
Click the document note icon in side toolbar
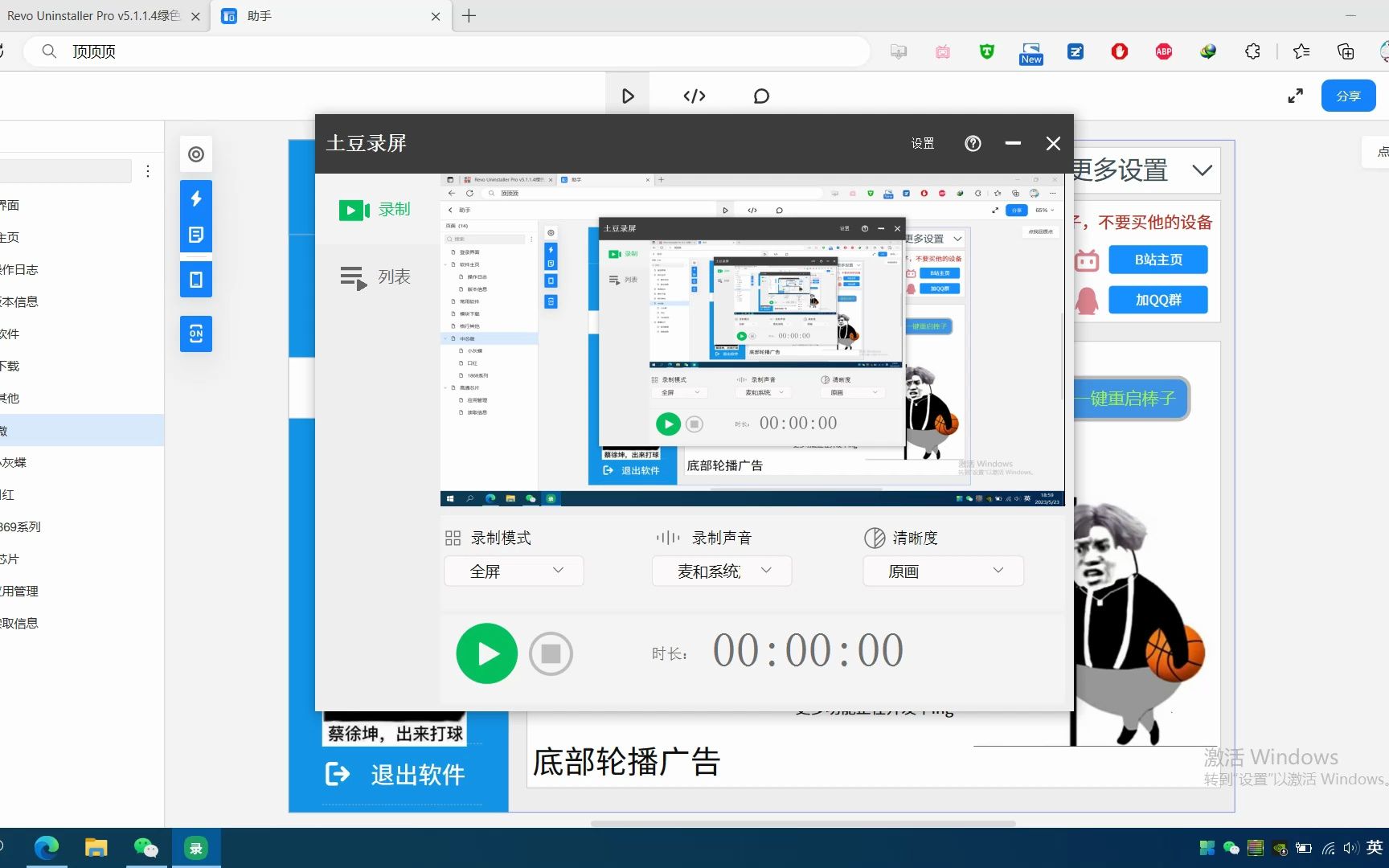tap(196, 235)
